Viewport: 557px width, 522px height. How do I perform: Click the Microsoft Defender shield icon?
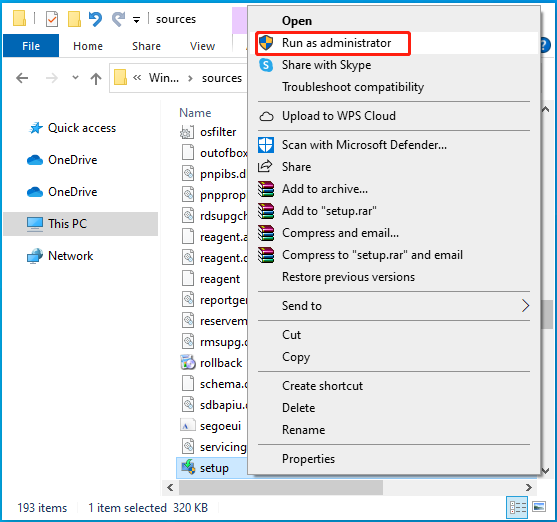pyautogui.click(x=266, y=145)
